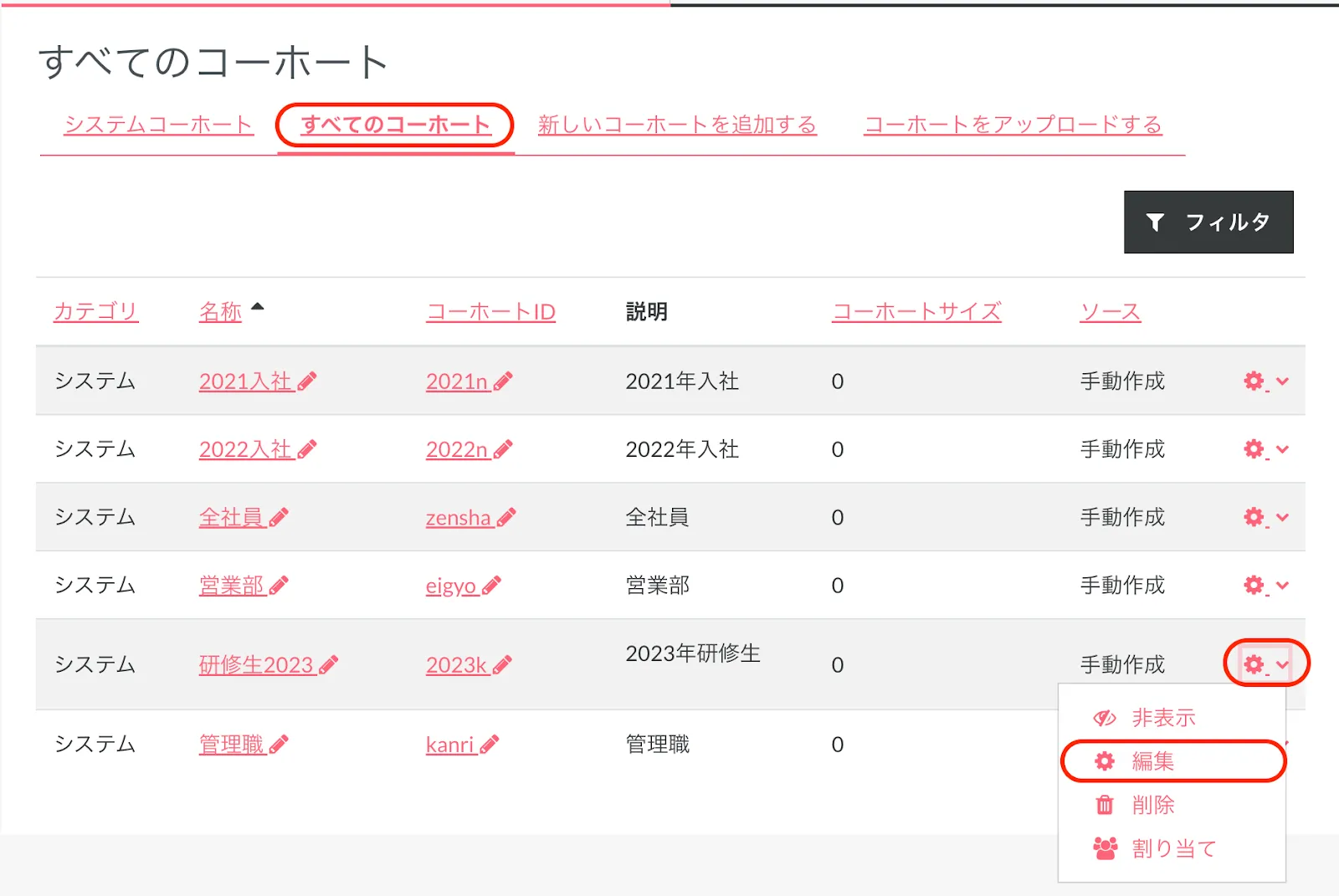Image resolution: width=1339 pixels, height=896 pixels.
Task: Click pencil icon beside 2022n cohort ID
Action: tap(503, 450)
